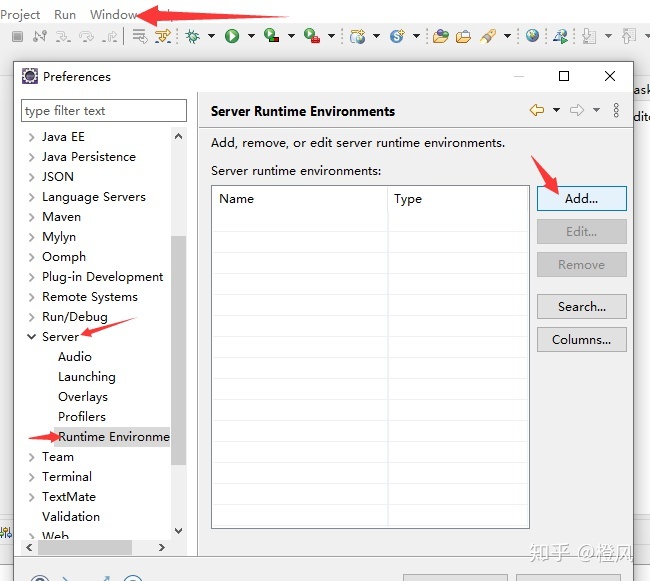Expand the Team tree node
This screenshot has height=581, width=650.
tap(32, 457)
